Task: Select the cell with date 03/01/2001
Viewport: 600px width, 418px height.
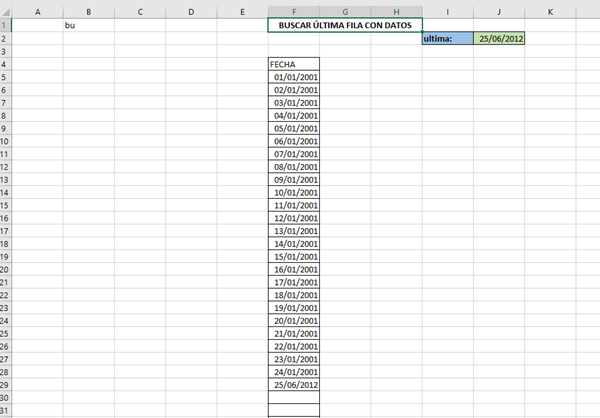Action: [x=294, y=103]
